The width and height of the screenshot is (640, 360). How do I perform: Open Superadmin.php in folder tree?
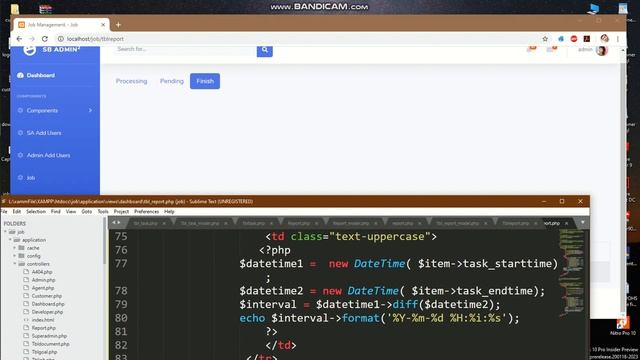[49, 336]
